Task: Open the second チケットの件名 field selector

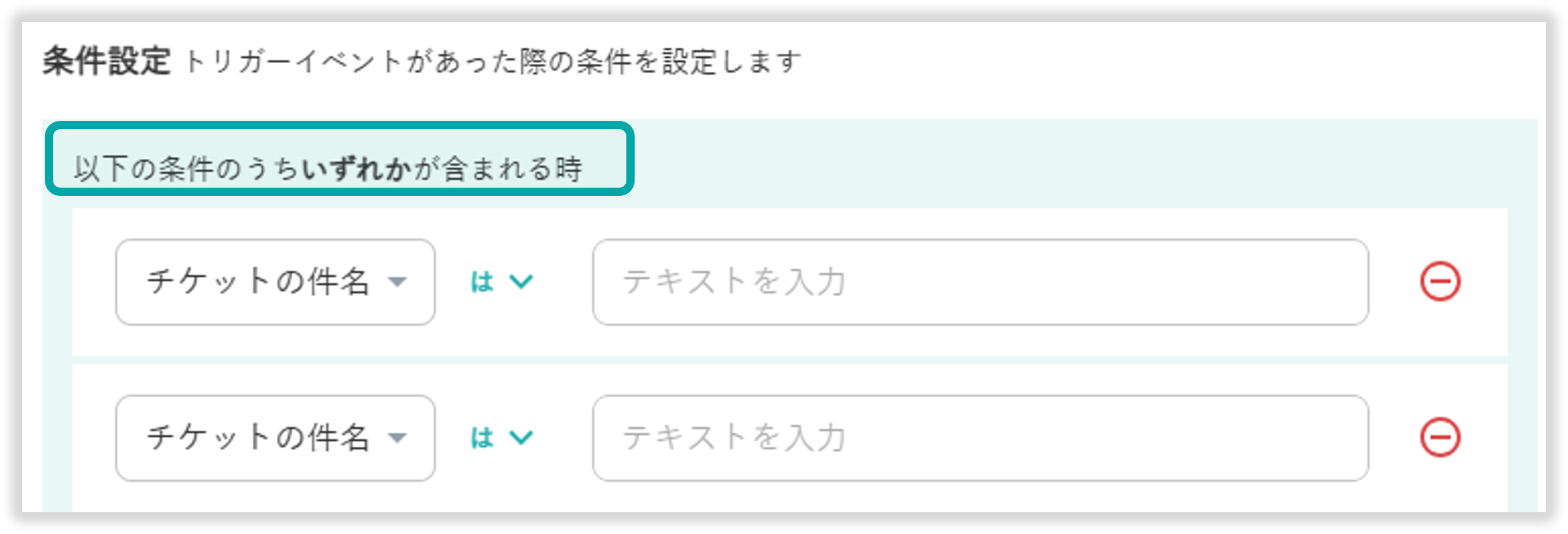Action: [275, 437]
